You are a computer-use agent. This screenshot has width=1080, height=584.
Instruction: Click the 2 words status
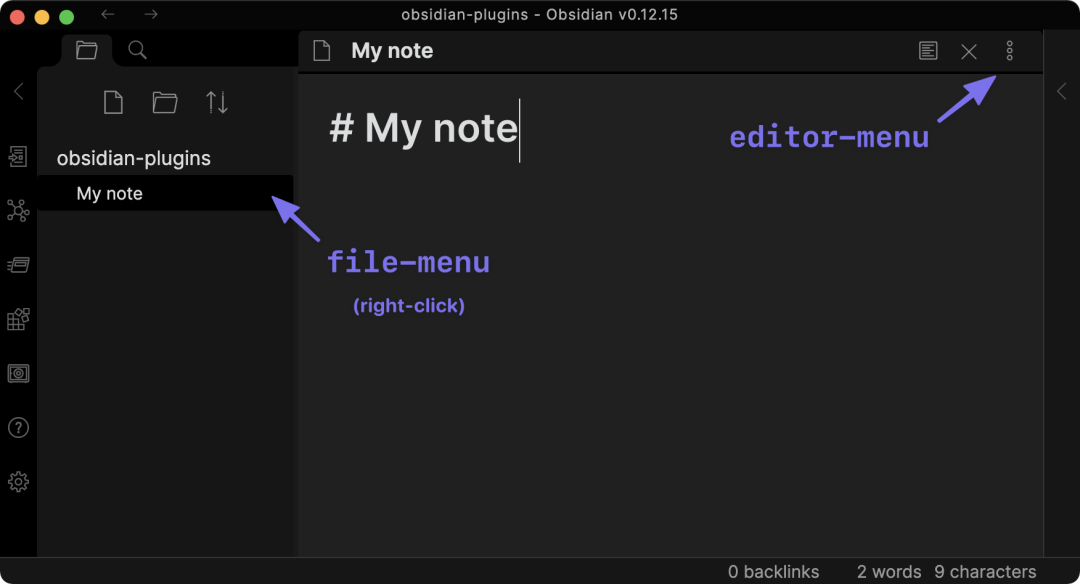tap(889, 572)
